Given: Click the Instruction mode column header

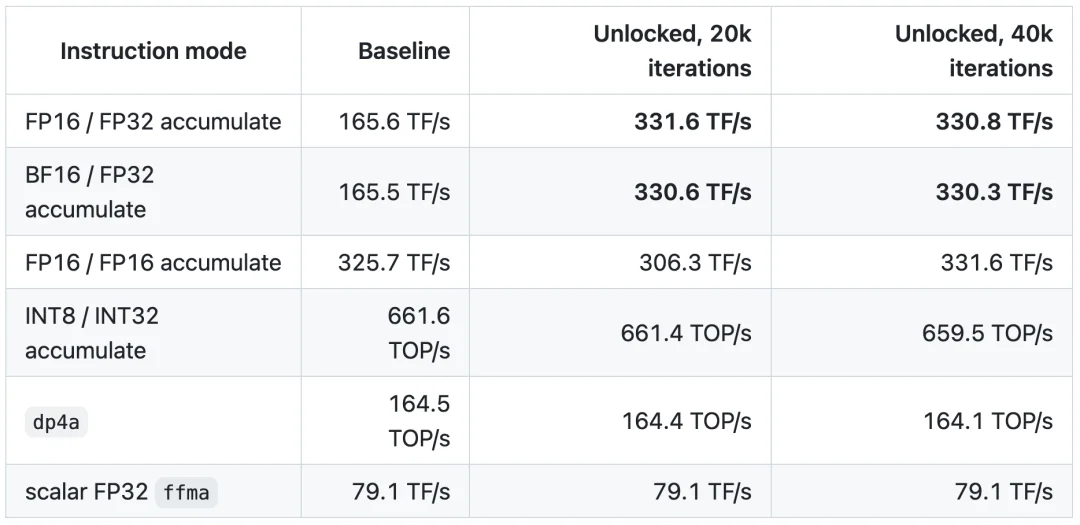Looking at the screenshot, I should 153,51.
